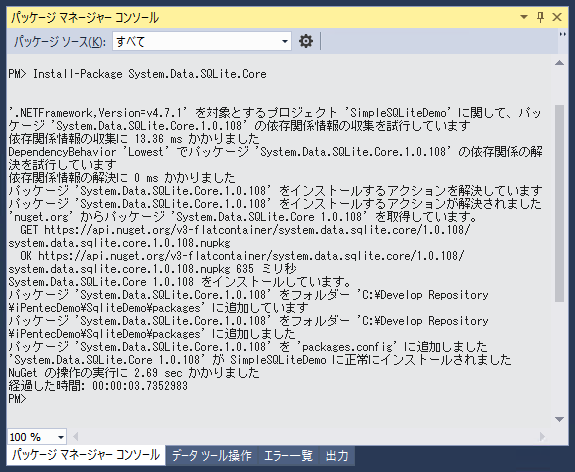Viewport: 575px width, 472px height.
Task: Open NuGet package manager settings gear
Action: 305,41
